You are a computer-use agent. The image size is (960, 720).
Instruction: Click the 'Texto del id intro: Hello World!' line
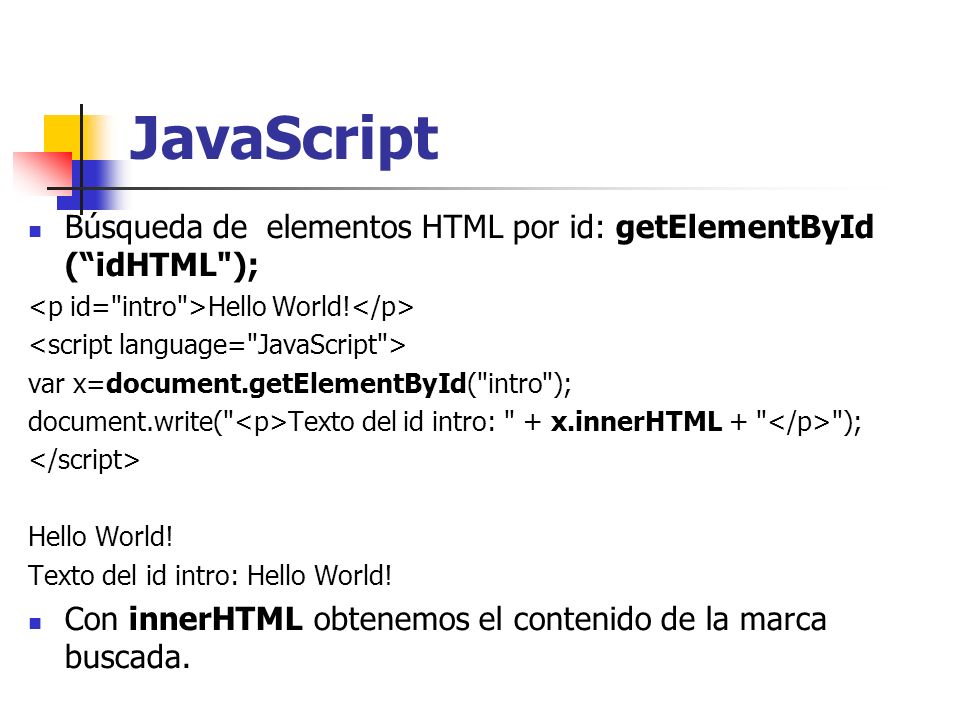point(210,576)
